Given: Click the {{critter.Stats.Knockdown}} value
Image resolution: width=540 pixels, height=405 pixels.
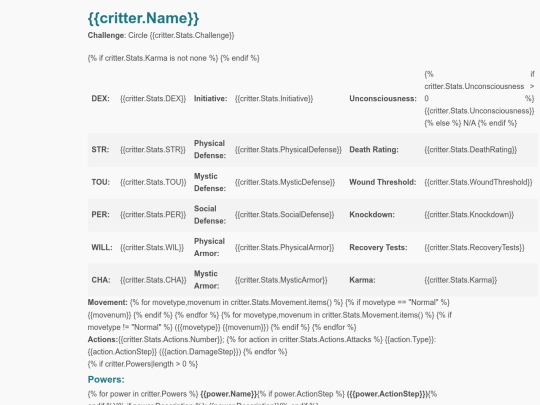Looking at the screenshot, I should coord(469,215).
